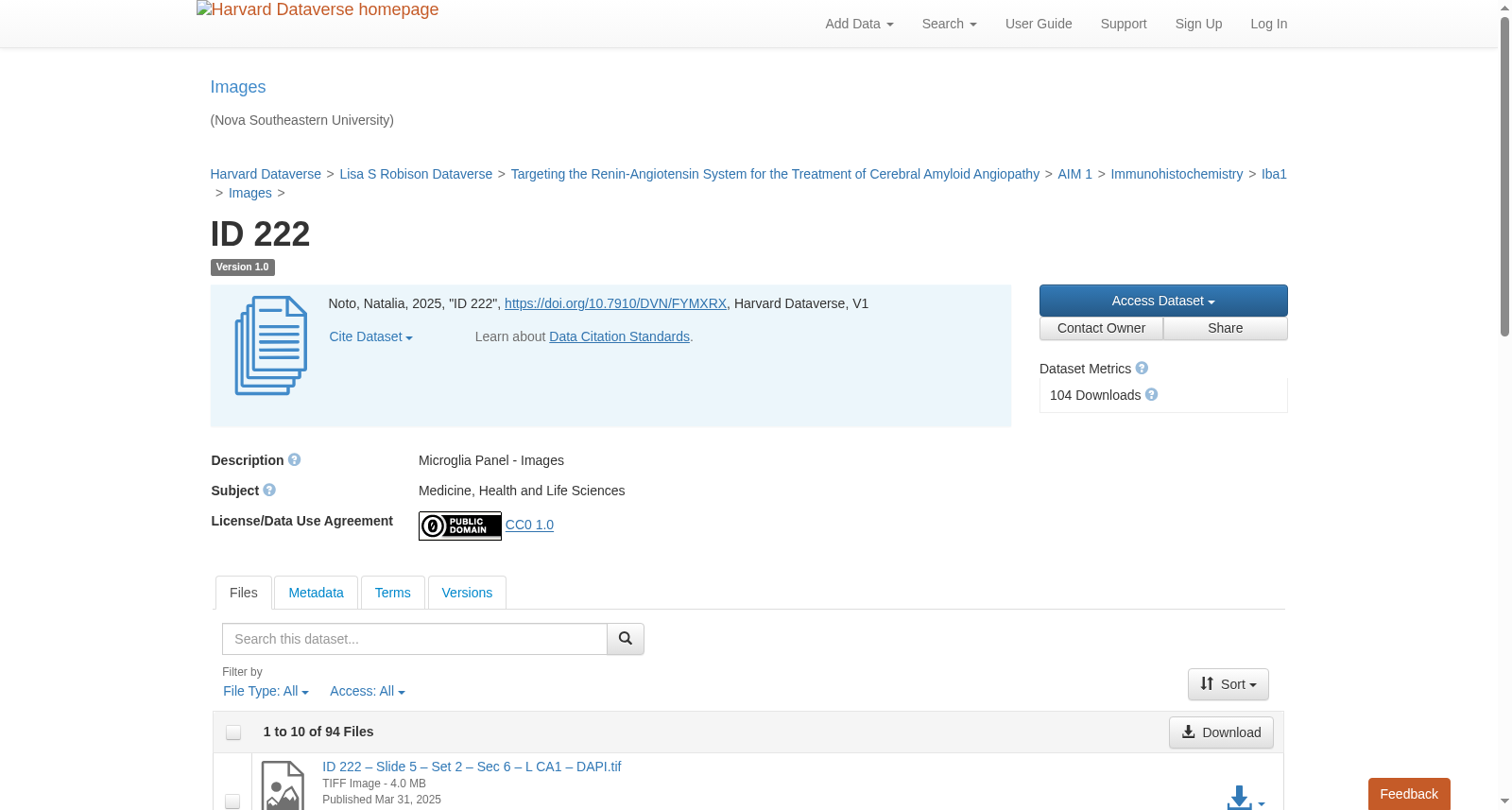Image resolution: width=1512 pixels, height=810 pixels.
Task: Open the Access filter dropdown
Action: pyautogui.click(x=368, y=692)
